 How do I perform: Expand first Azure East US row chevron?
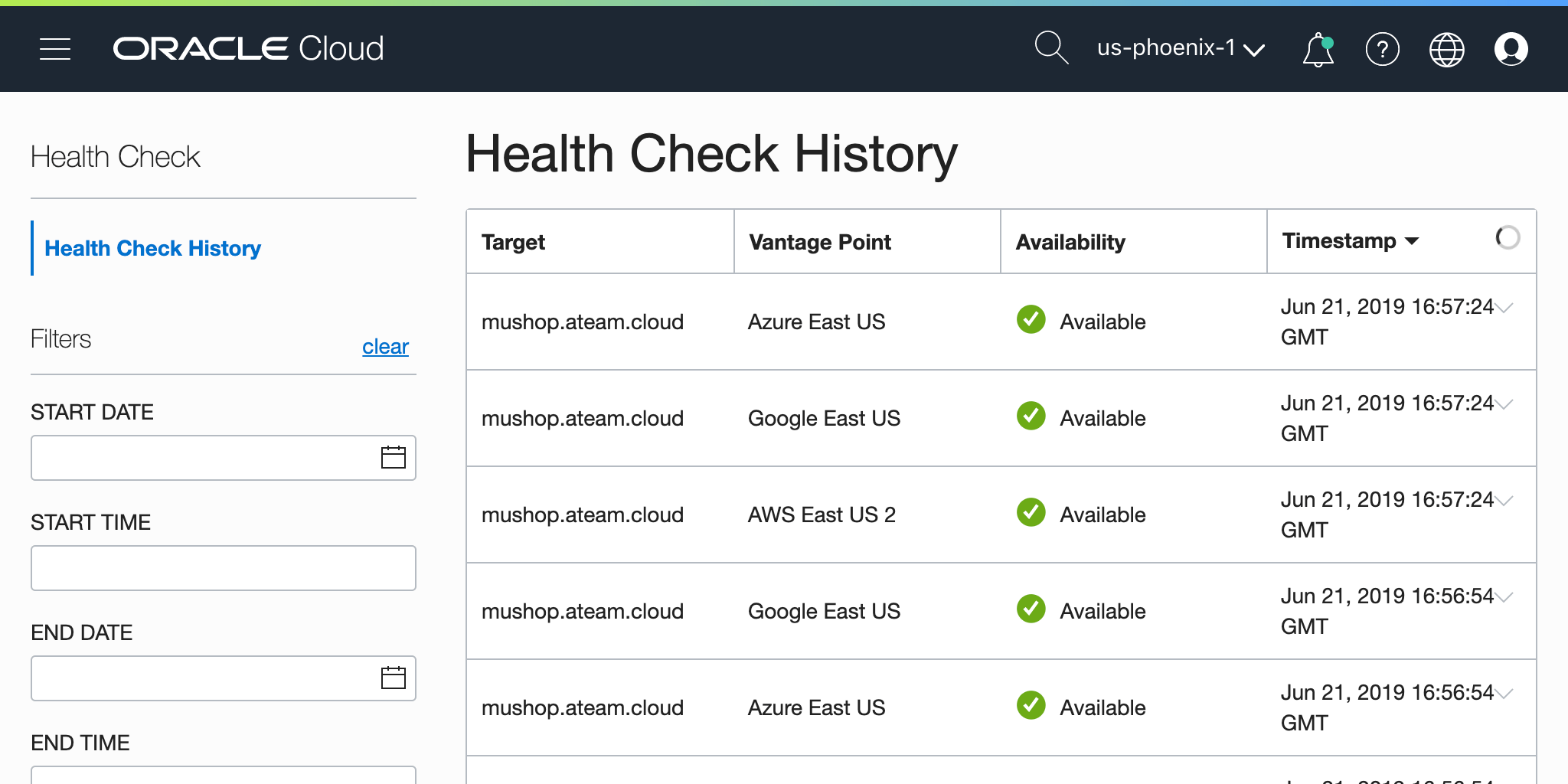1504,308
